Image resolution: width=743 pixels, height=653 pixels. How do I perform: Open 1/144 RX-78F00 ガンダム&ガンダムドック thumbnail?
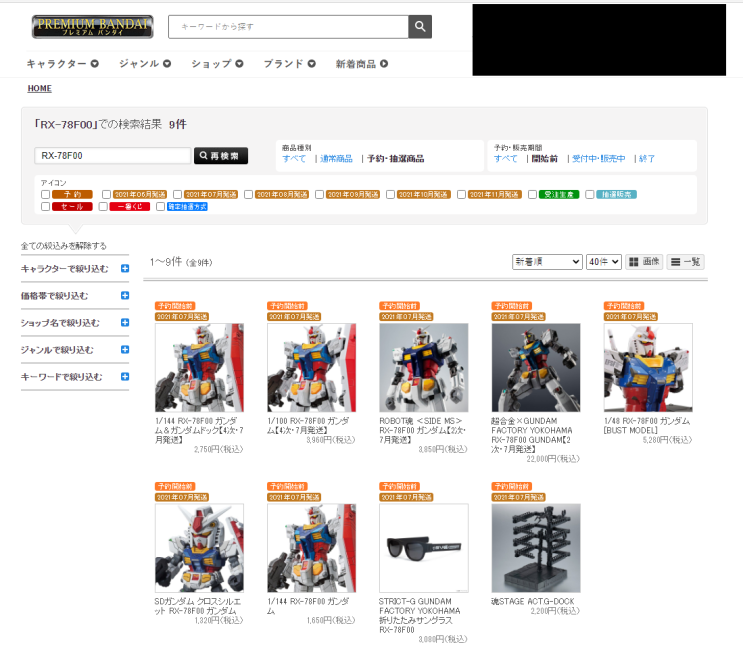[x=199, y=368]
